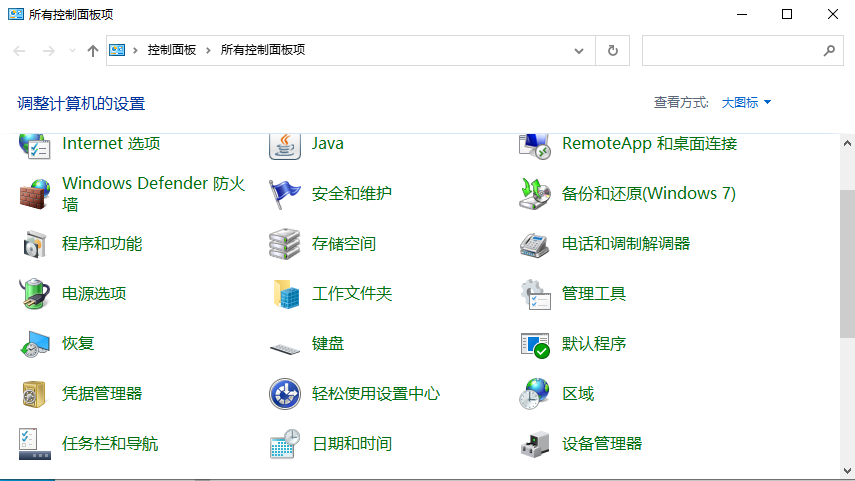Go back to previous location
This screenshot has height=481, width=855.
(x=19, y=51)
